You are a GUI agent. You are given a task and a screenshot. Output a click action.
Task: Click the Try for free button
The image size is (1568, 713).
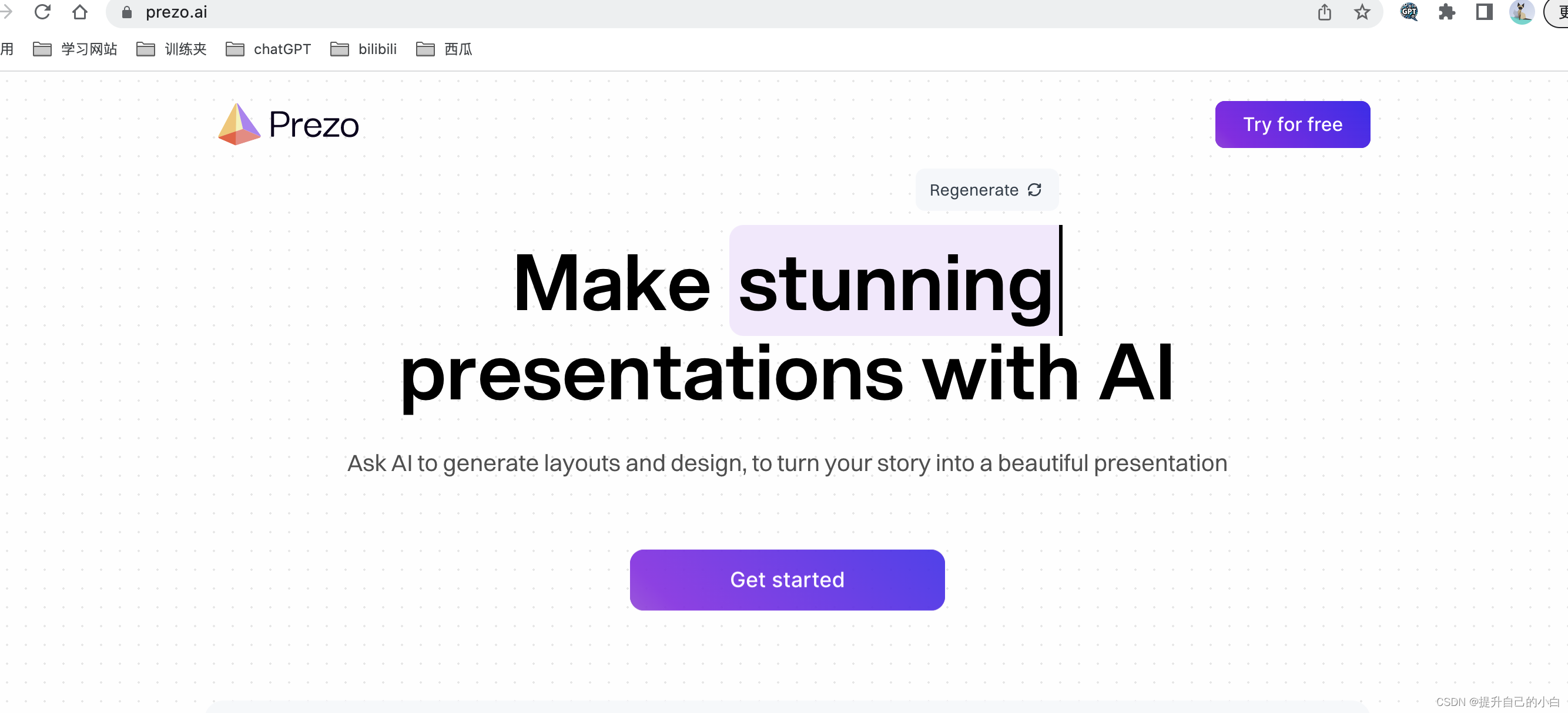1292,124
